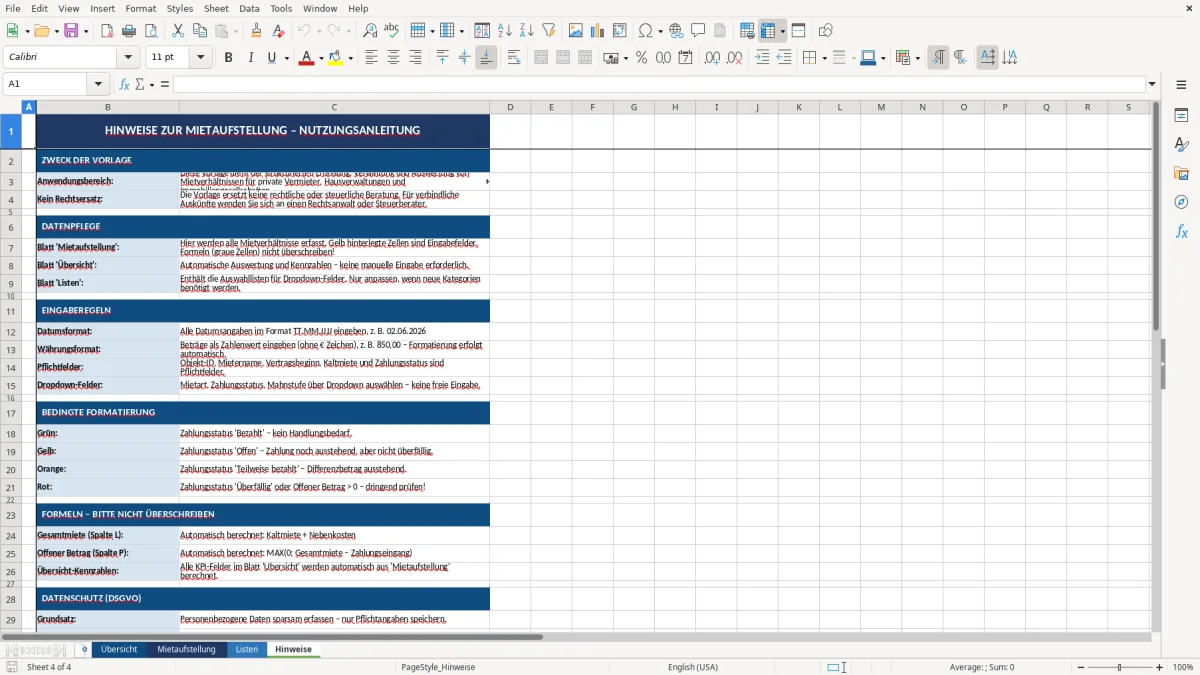
Task: Open the Data menu
Action: 249,8
